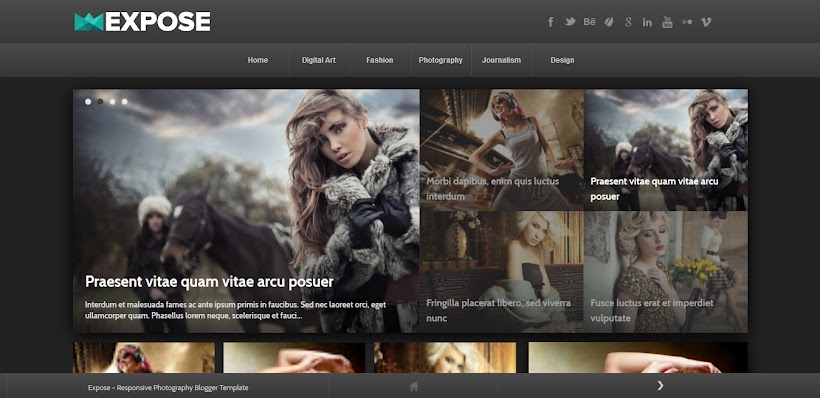
Task: Open 'Fusce luctus erat et imperdiet vulputate' post
Action: click(666, 271)
